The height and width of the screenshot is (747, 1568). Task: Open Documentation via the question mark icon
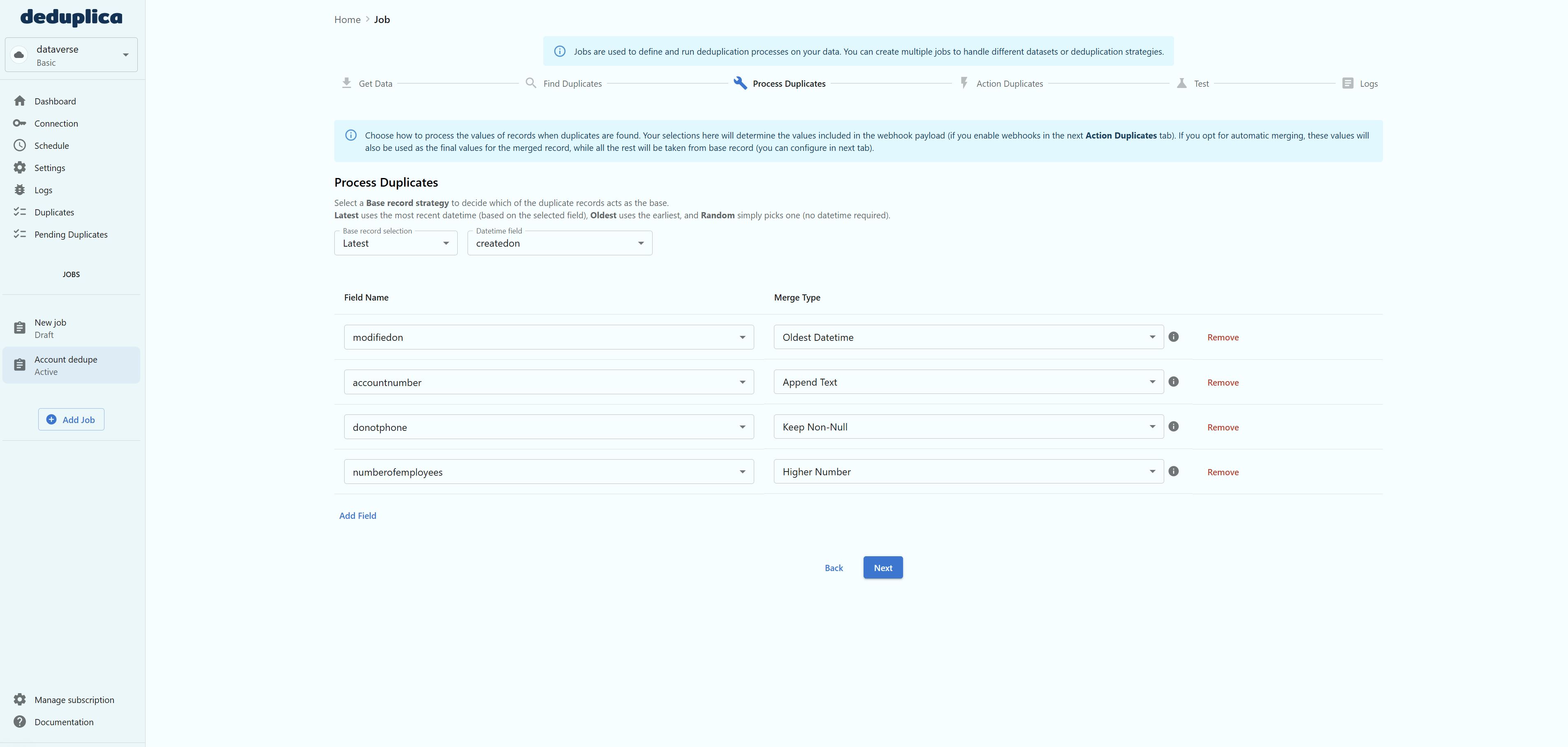coord(20,722)
